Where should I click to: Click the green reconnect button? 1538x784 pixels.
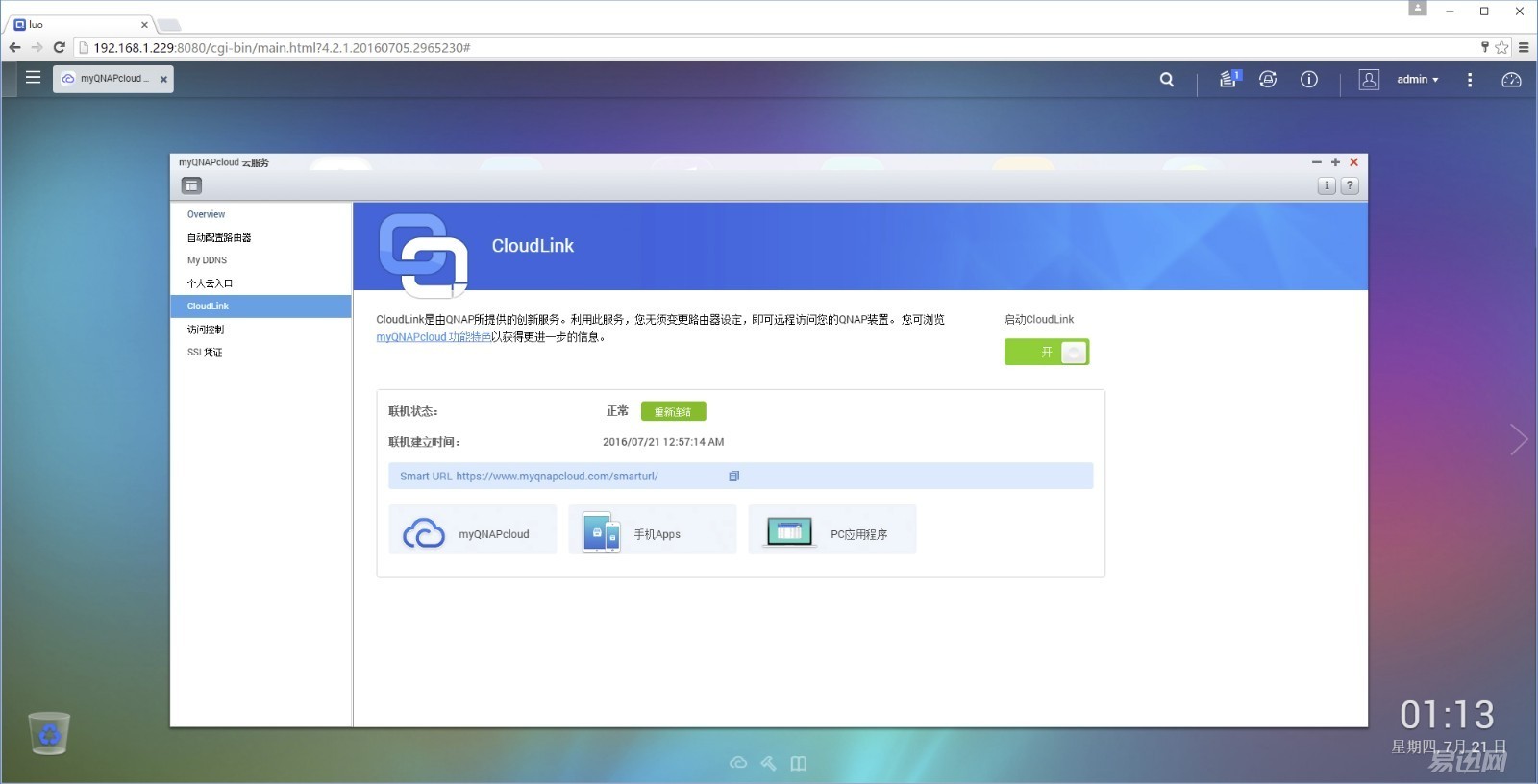tap(673, 412)
